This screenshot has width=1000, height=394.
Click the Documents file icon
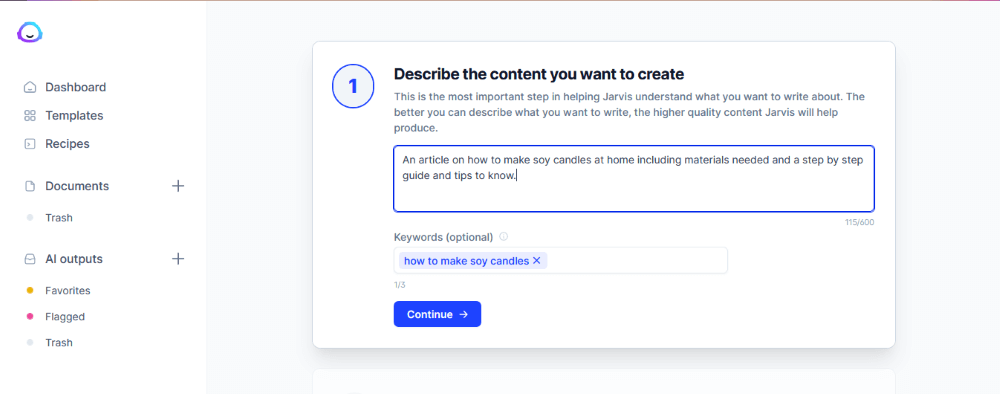(x=29, y=186)
